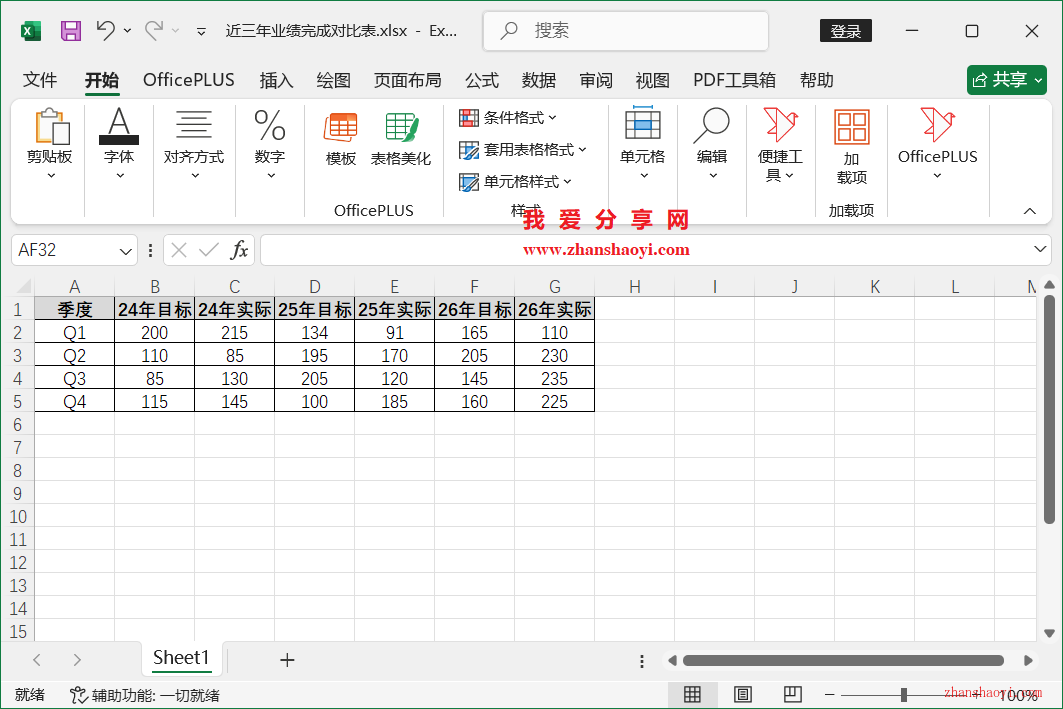The height and width of the screenshot is (709, 1063).
Task: Open the PDF工具箱 ribbon tab
Action: pos(734,80)
